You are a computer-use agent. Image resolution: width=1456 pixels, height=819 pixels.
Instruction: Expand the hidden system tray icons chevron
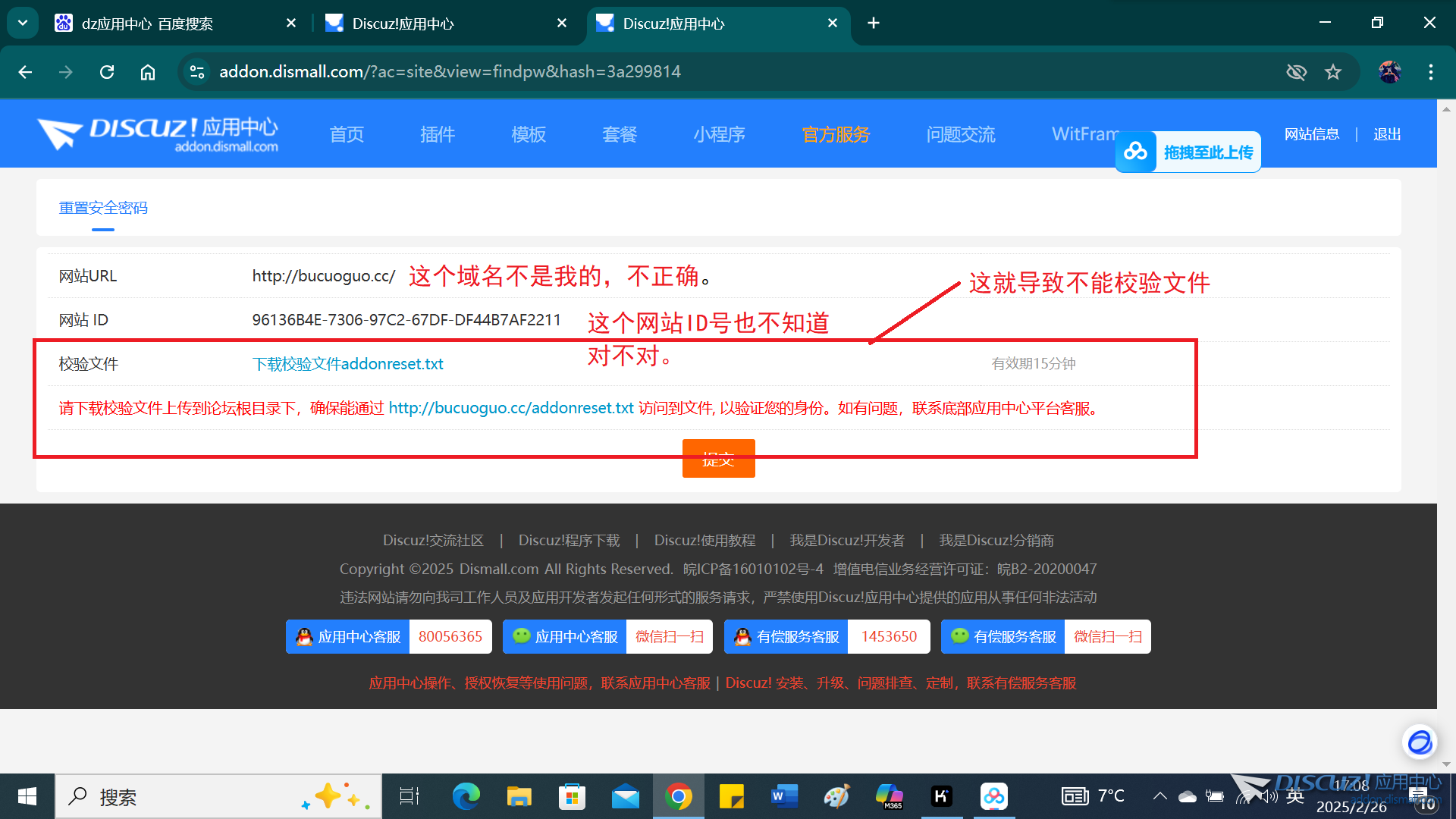[x=1159, y=796]
